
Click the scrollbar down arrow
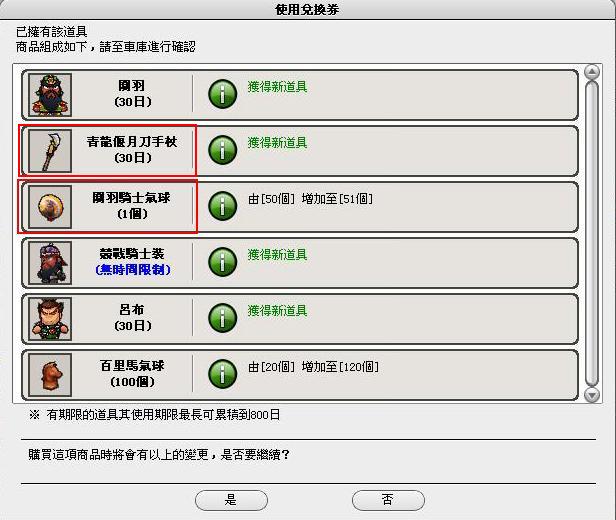click(x=592, y=395)
